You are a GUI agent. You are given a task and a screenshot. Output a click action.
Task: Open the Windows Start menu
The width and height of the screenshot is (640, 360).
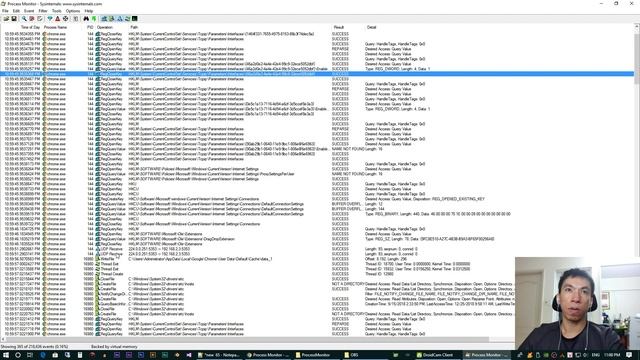click(6, 355)
